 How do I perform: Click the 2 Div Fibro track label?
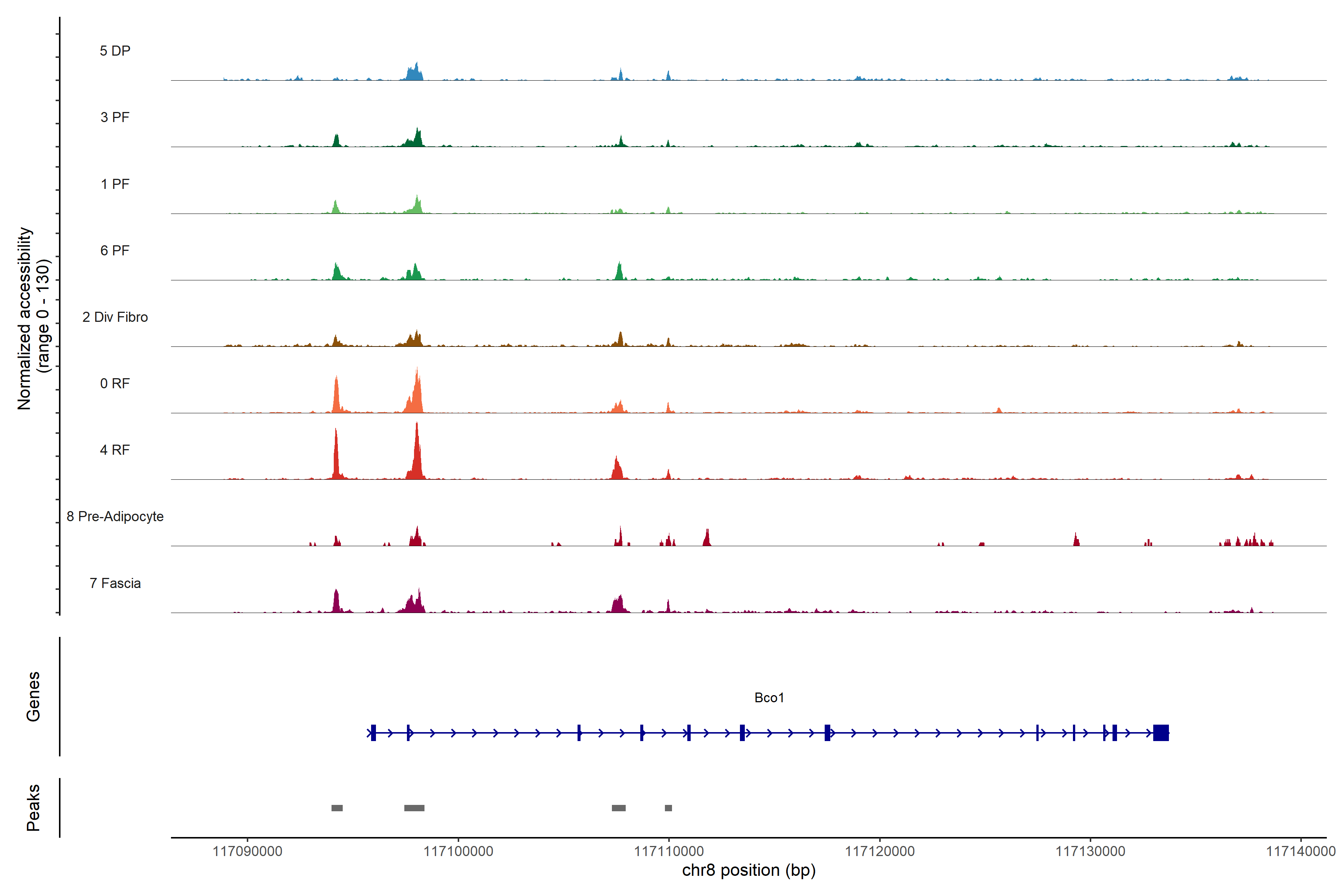[x=115, y=317]
